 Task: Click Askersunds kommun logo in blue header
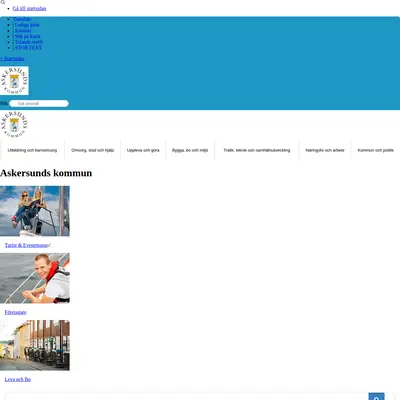pyautogui.click(x=14, y=80)
